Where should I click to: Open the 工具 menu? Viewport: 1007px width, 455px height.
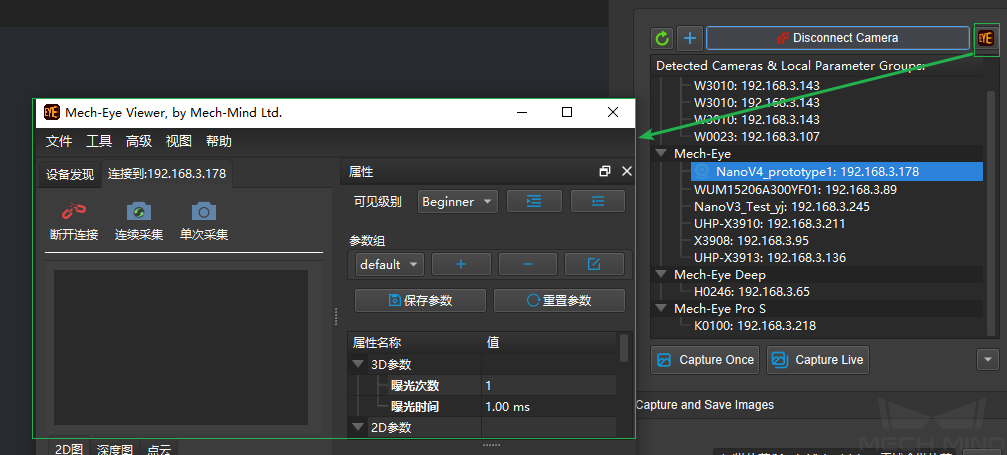[x=99, y=141]
